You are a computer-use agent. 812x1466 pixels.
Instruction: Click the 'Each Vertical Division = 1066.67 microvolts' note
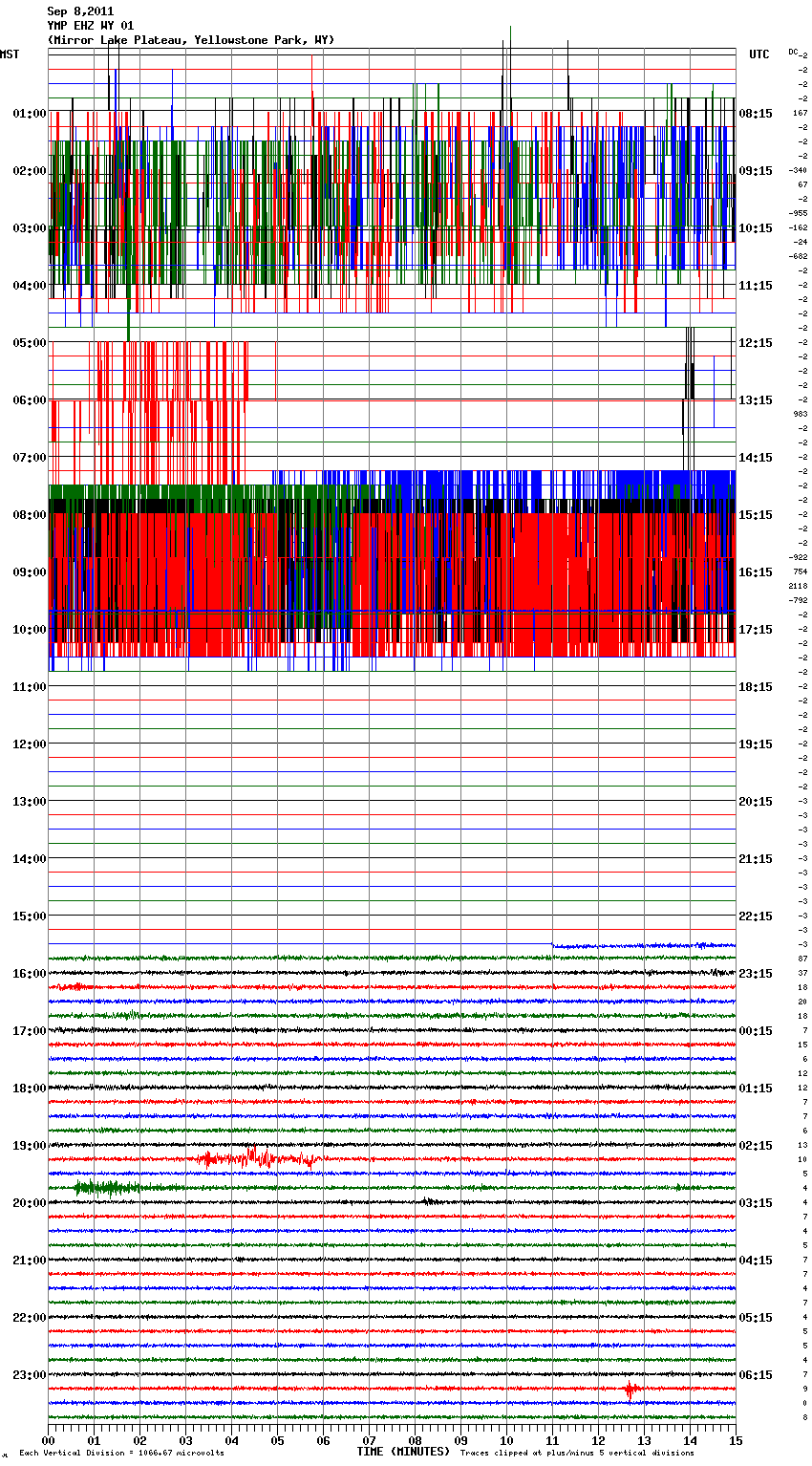(x=121, y=1454)
